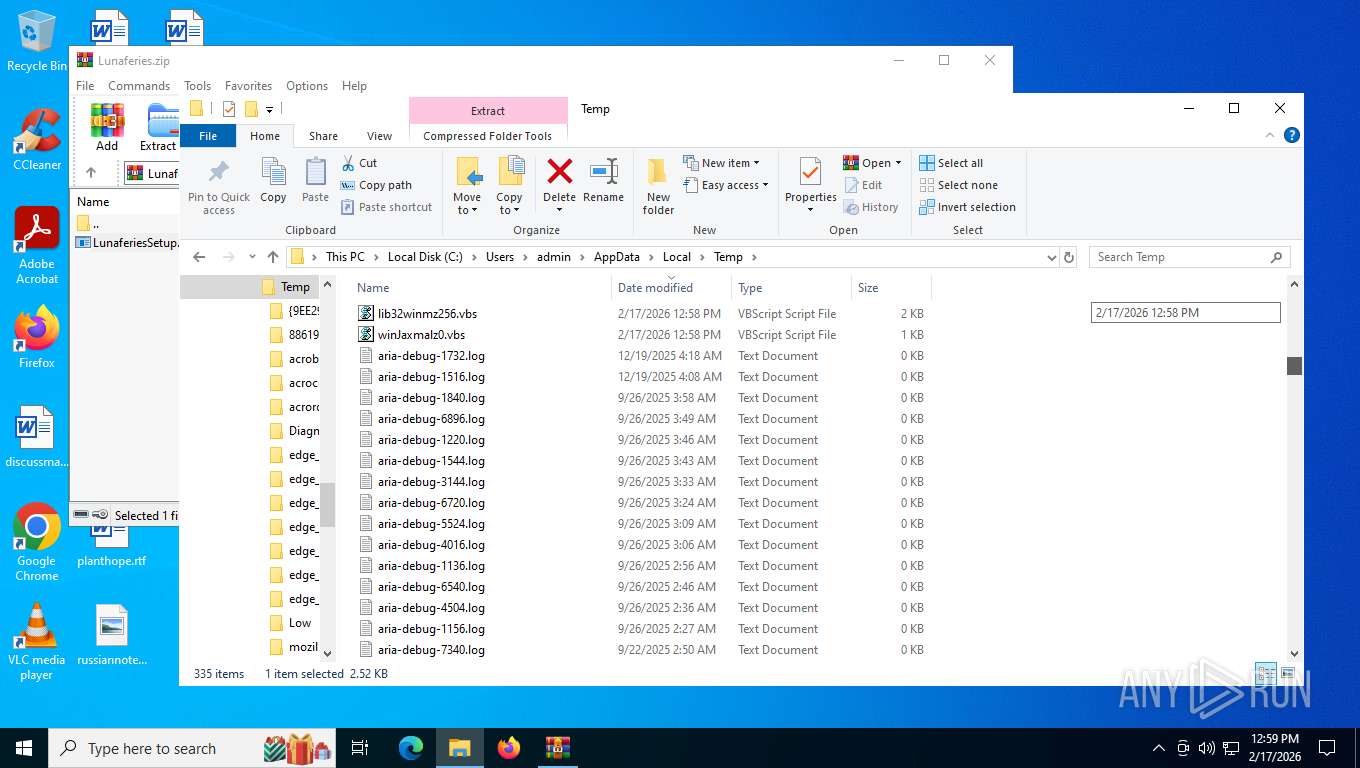Click the Rename icon
The width and height of the screenshot is (1360, 768).
coord(603,171)
